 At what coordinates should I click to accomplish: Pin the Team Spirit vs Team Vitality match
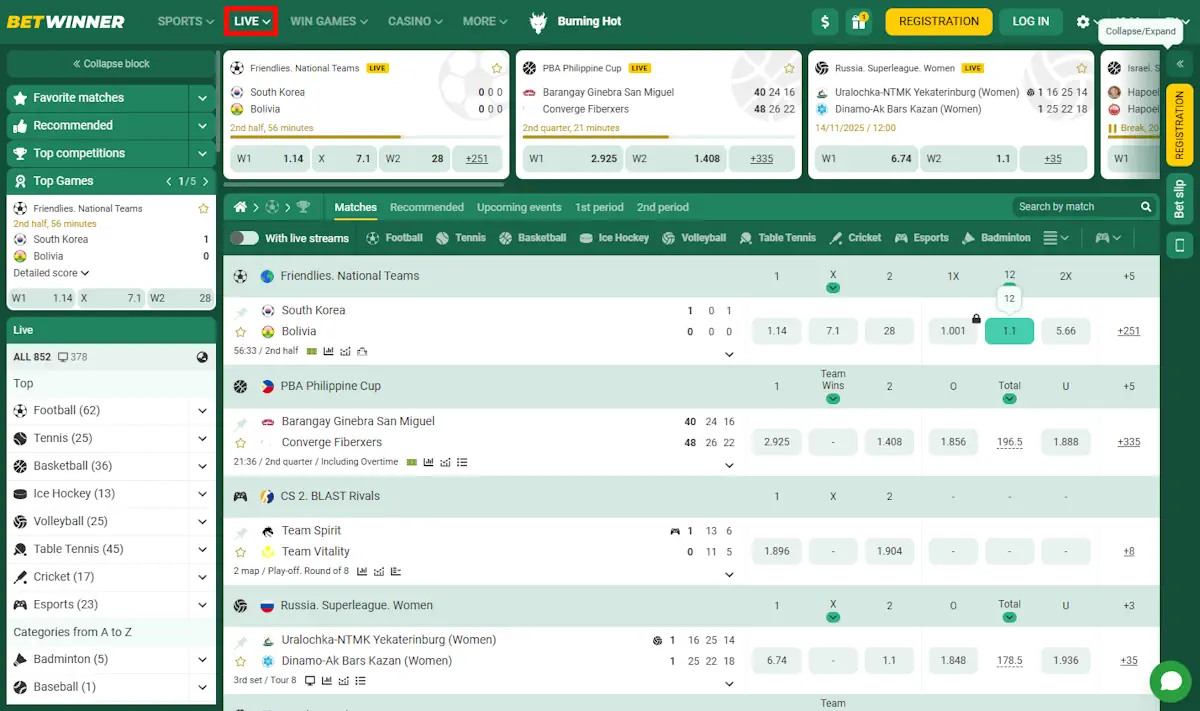[x=241, y=531]
